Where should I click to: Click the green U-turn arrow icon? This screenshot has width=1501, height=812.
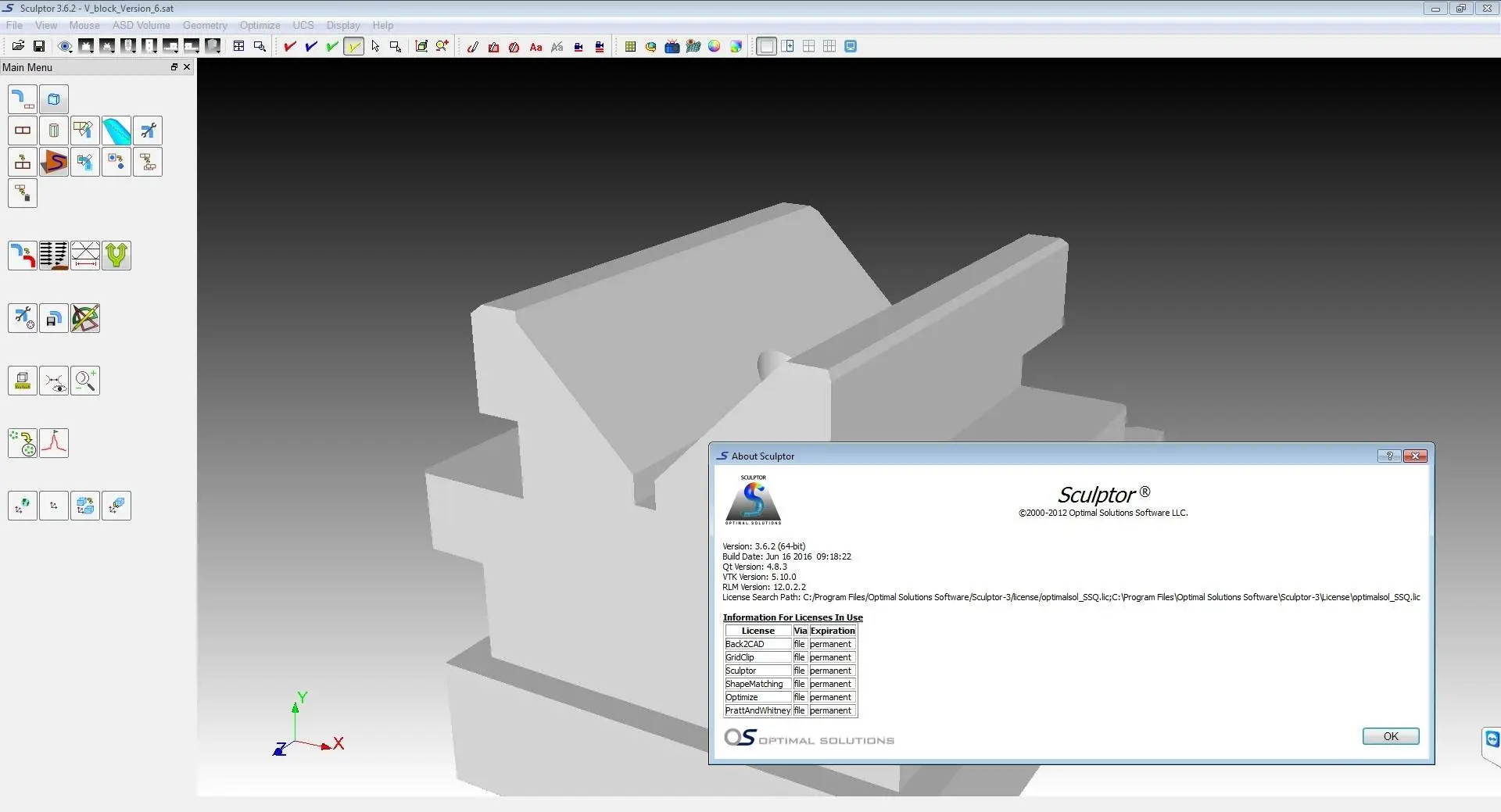[x=116, y=256]
